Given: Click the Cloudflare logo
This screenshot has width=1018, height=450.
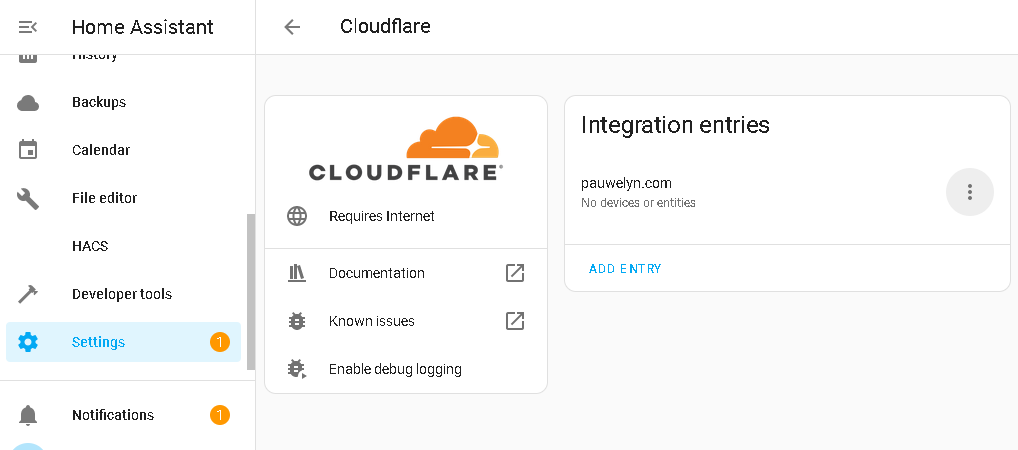Looking at the screenshot, I should point(406,149).
